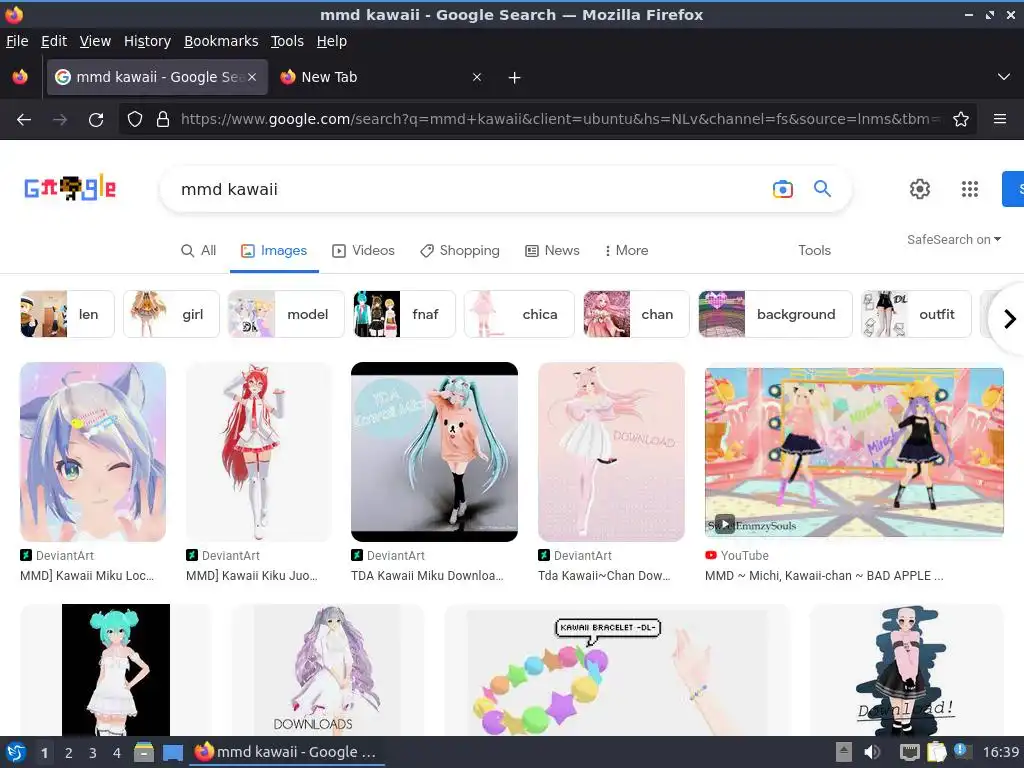This screenshot has width=1024, height=768.
Task: Open a new tab with plus button
Action: click(x=515, y=78)
